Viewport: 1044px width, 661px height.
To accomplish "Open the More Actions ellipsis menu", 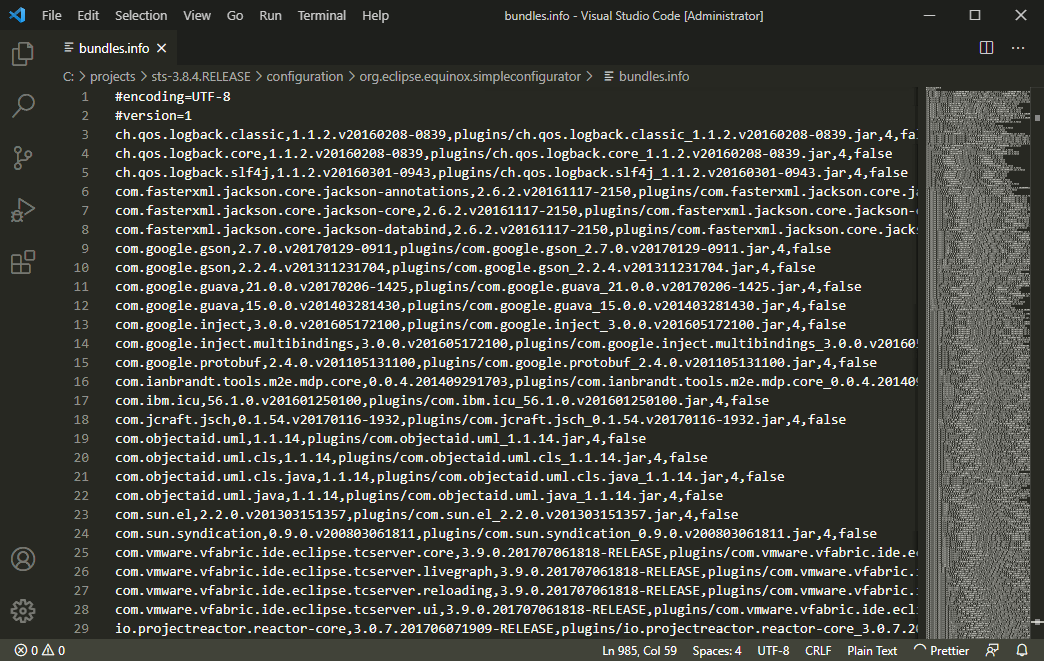I will [x=1018, y=48].
